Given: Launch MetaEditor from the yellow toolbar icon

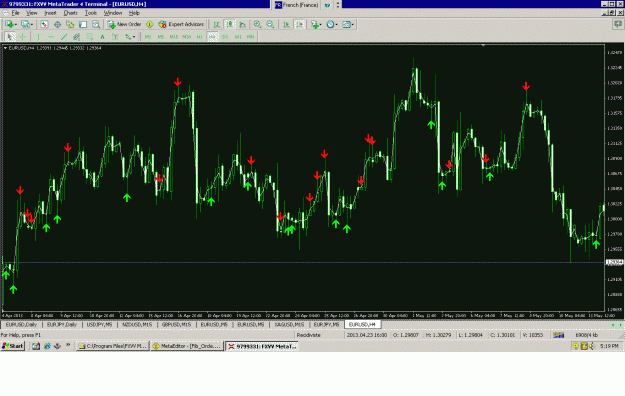Looking at the screenshot, I should click(149, 24).
